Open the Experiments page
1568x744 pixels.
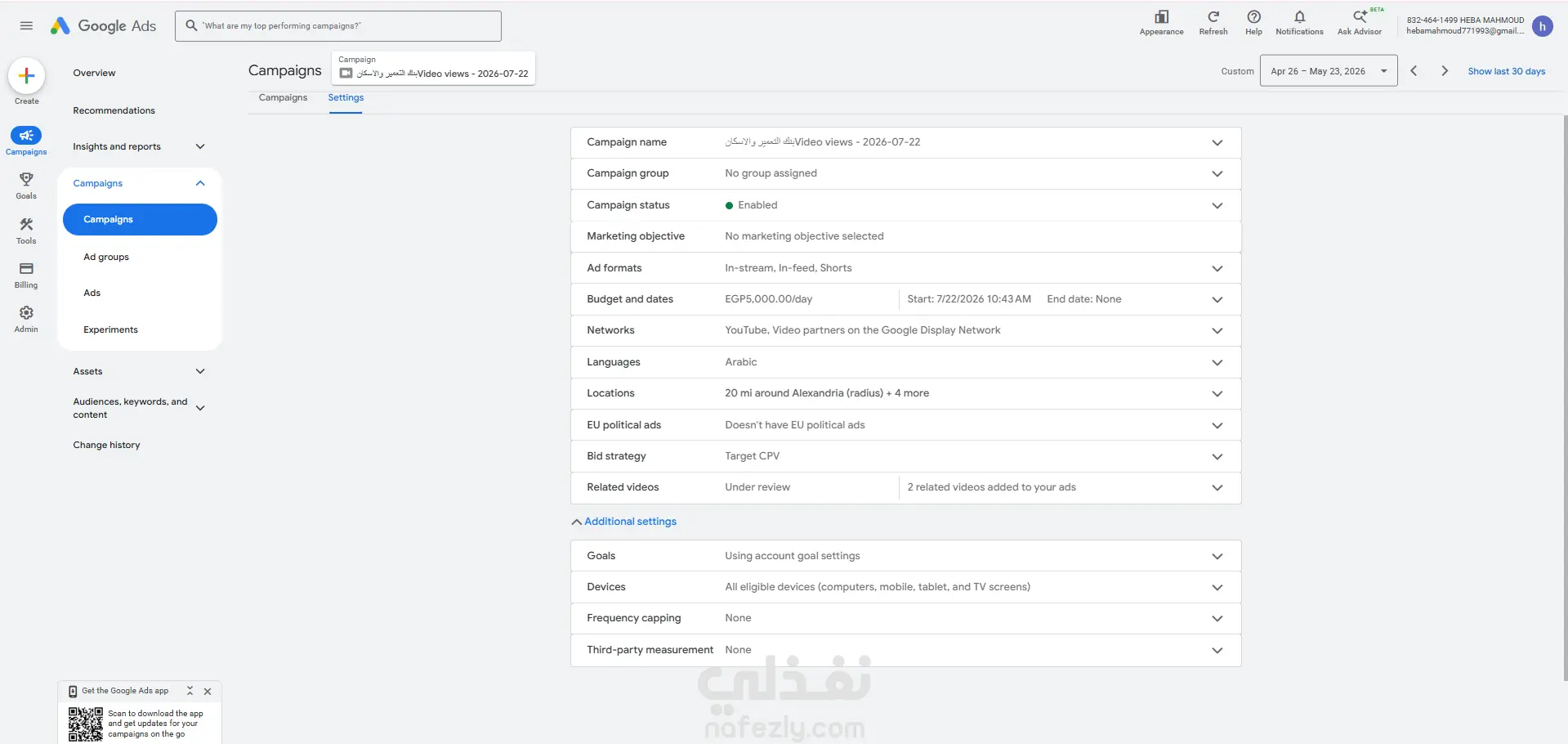(x=110, y=329)
